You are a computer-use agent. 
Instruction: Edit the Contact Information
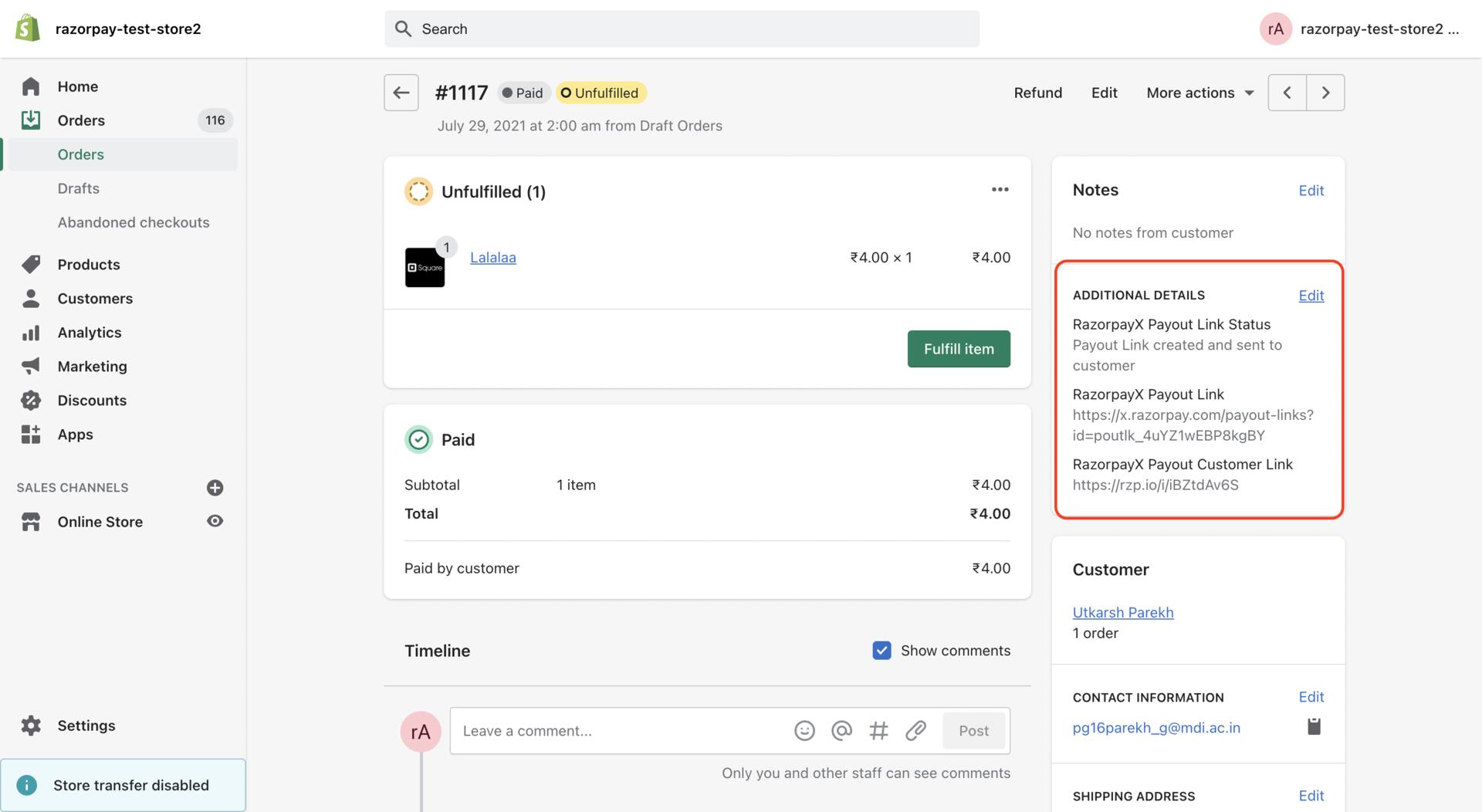point(1311,697)
